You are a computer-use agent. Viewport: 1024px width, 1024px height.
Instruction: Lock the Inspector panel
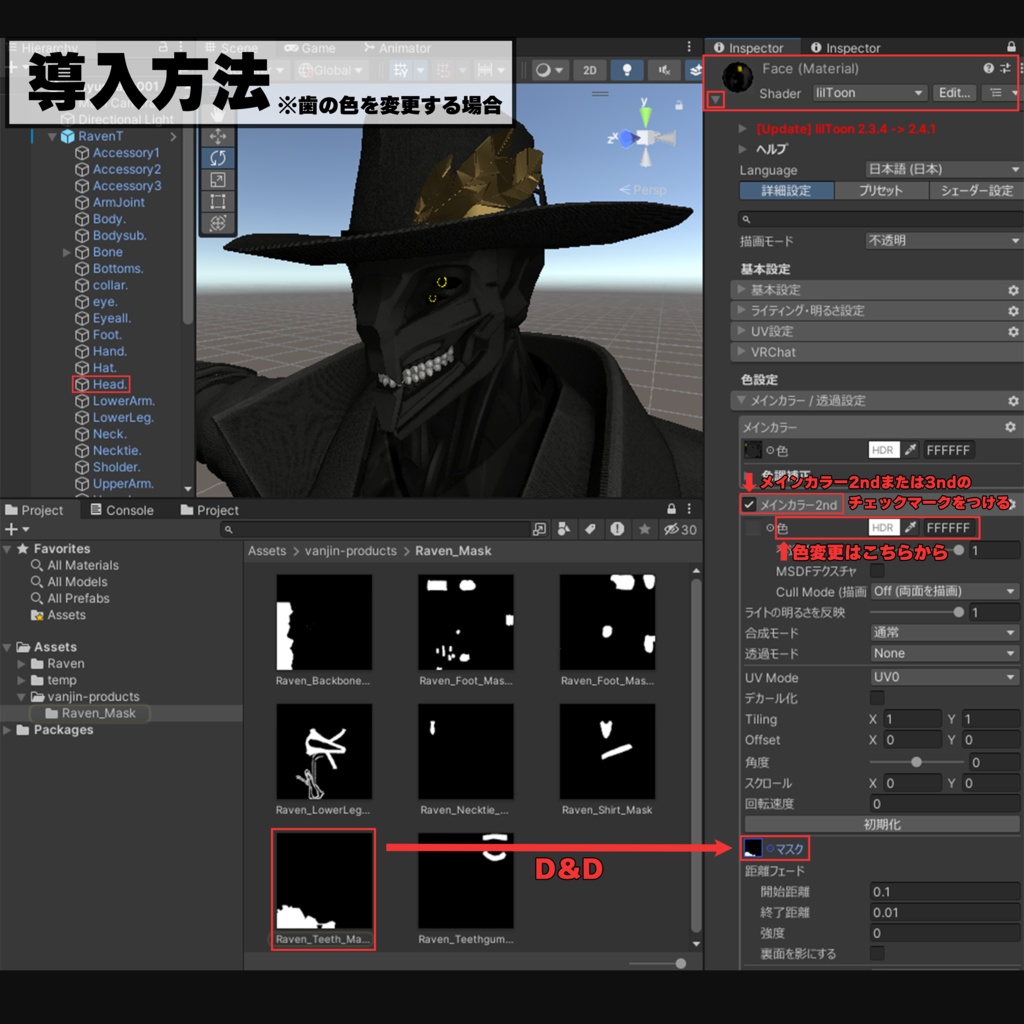coord(1011,46)
